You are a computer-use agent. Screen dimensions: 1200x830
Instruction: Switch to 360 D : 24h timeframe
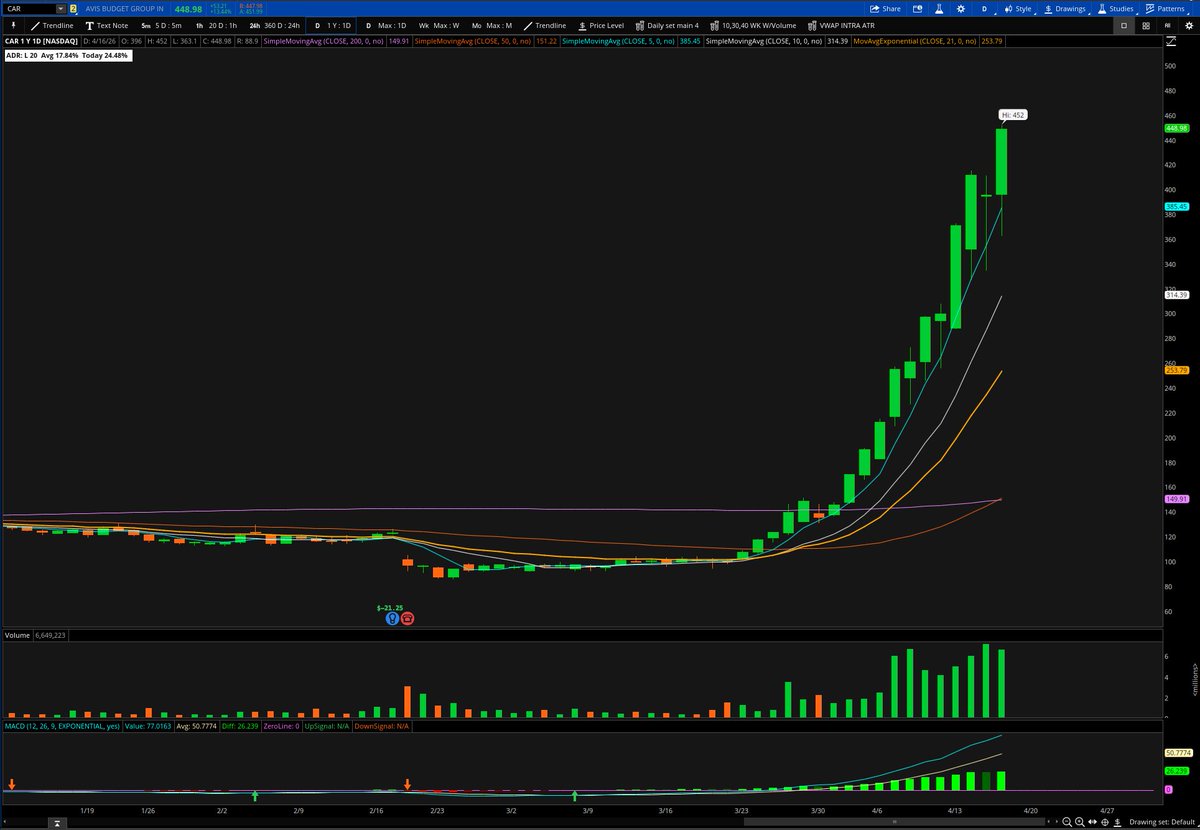275,25
